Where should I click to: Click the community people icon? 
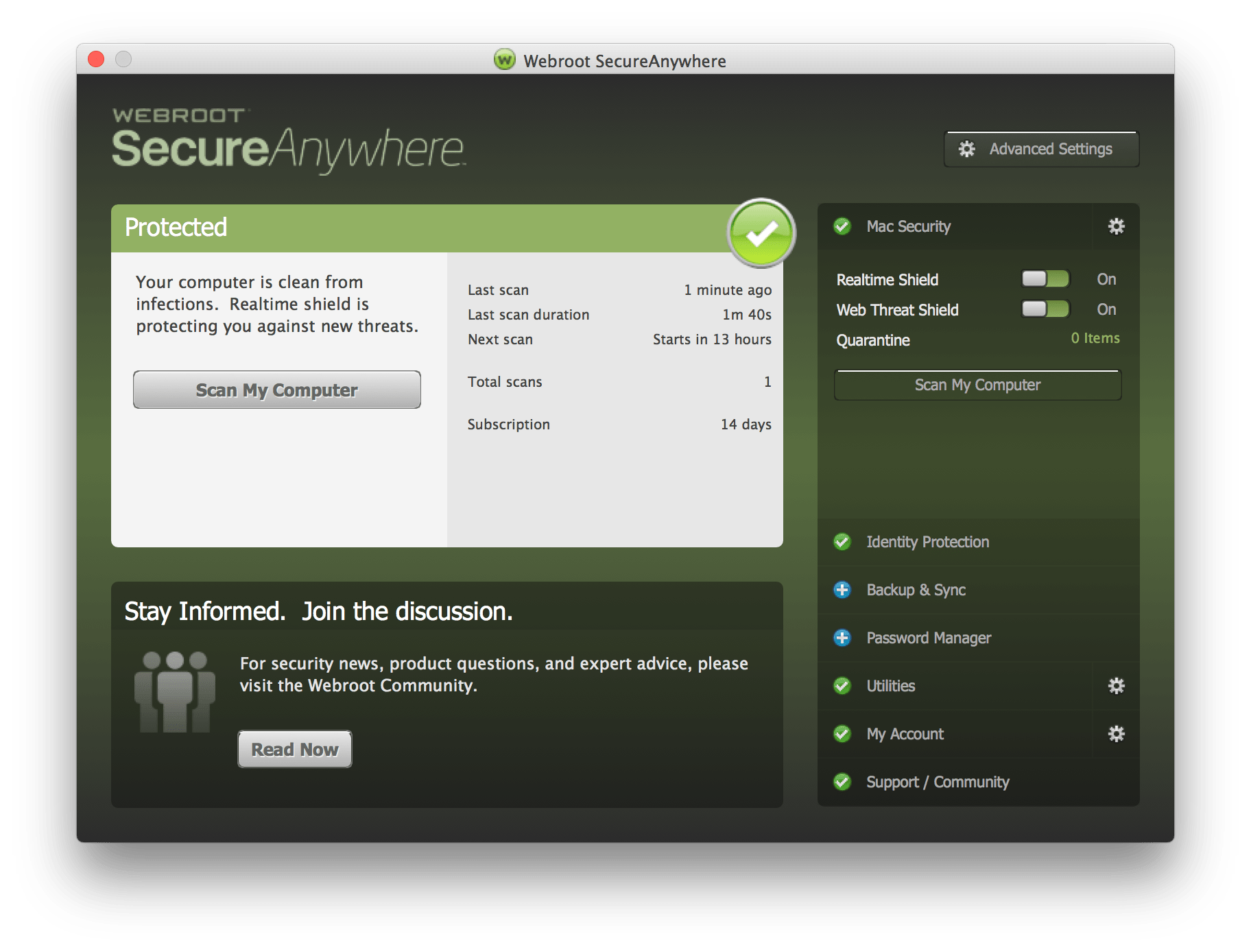175,691
